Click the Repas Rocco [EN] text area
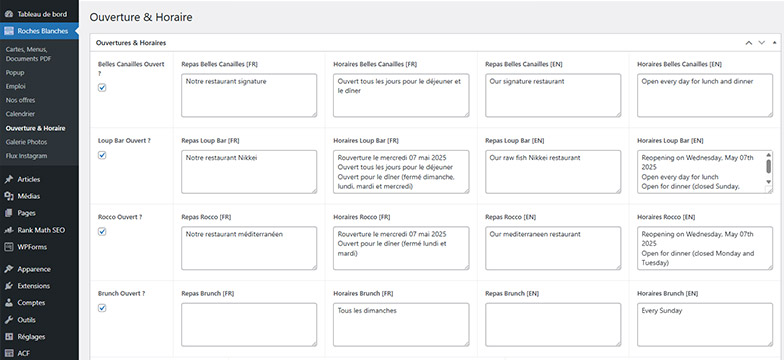784x360 pixels. pyautogui.click(x=553, y=248)
